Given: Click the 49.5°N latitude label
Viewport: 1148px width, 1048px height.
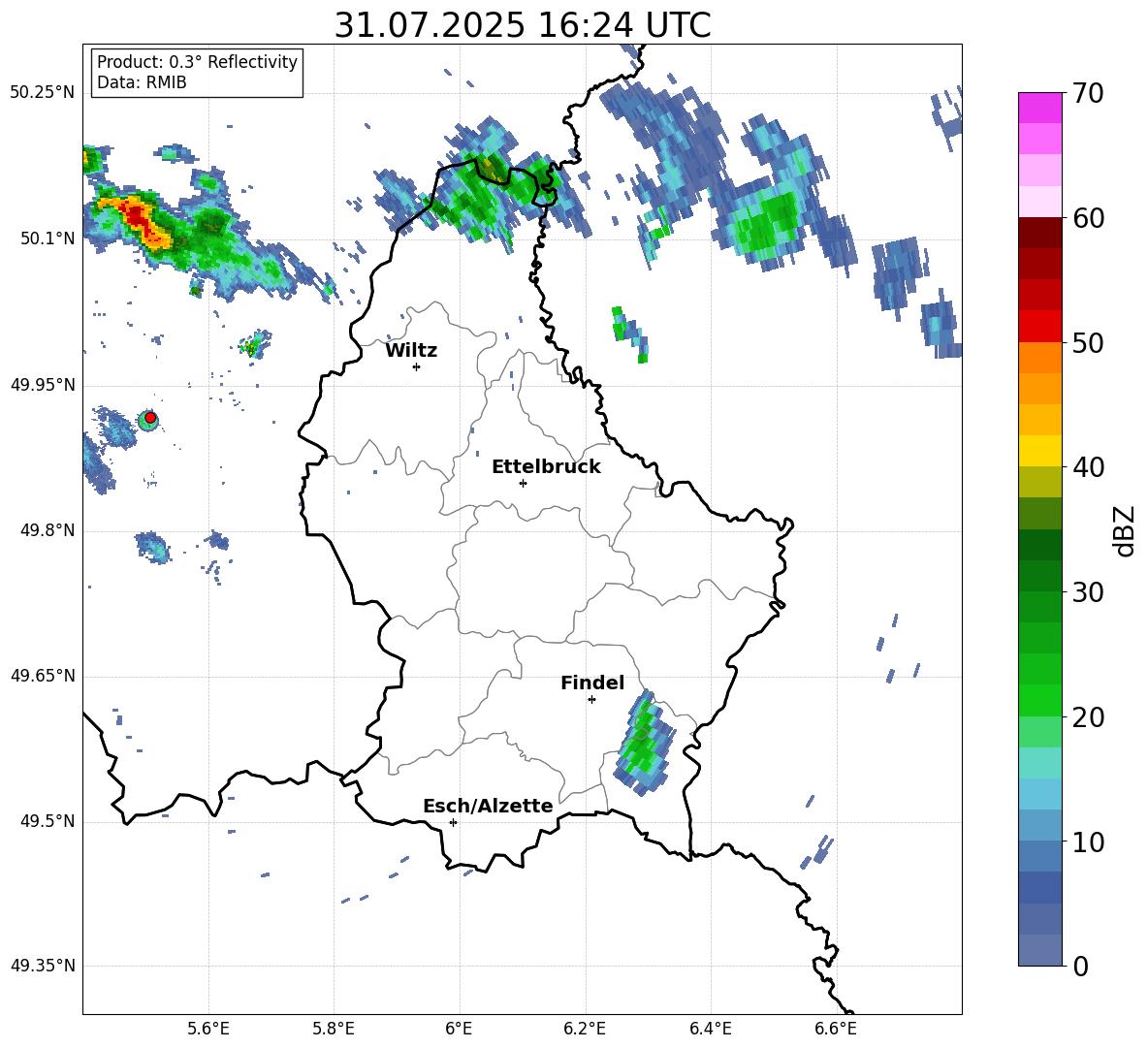Looking at the screenshot, I should tap(48, 821).
